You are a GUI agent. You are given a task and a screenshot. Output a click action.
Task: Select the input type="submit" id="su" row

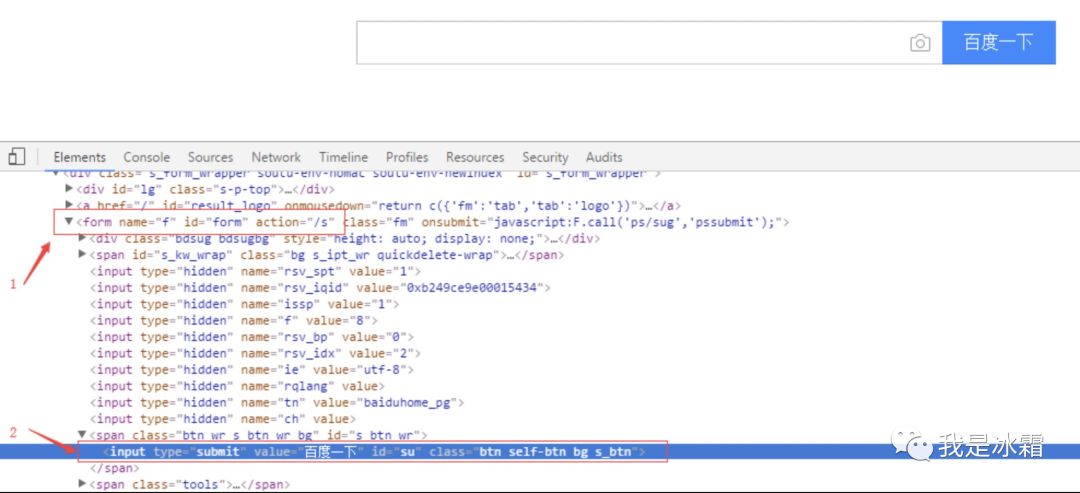[x=375, y=452]
